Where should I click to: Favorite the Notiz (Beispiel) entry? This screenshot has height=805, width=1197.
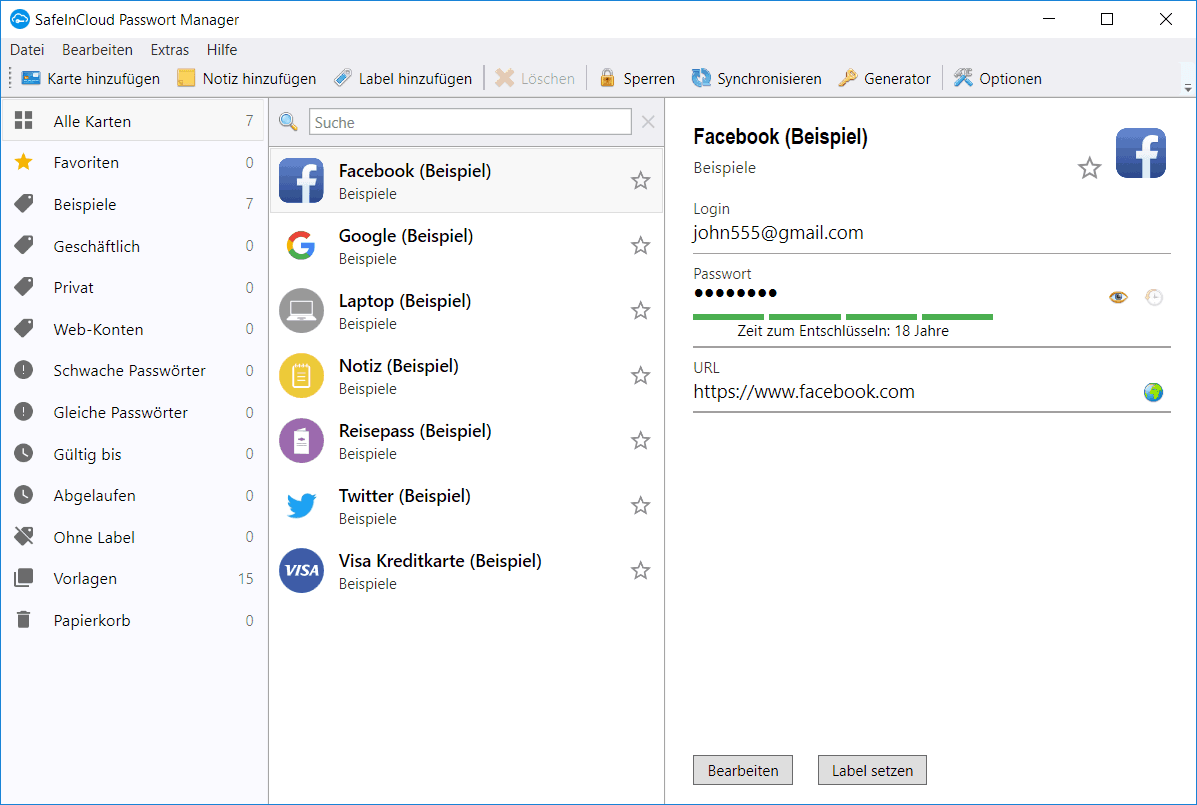640,375
